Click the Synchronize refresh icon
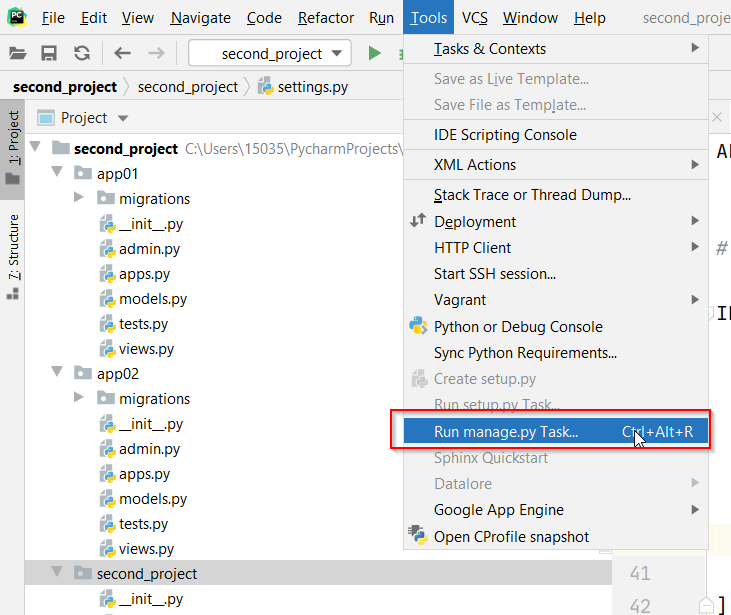731x615 pixels. coord(82,53)
